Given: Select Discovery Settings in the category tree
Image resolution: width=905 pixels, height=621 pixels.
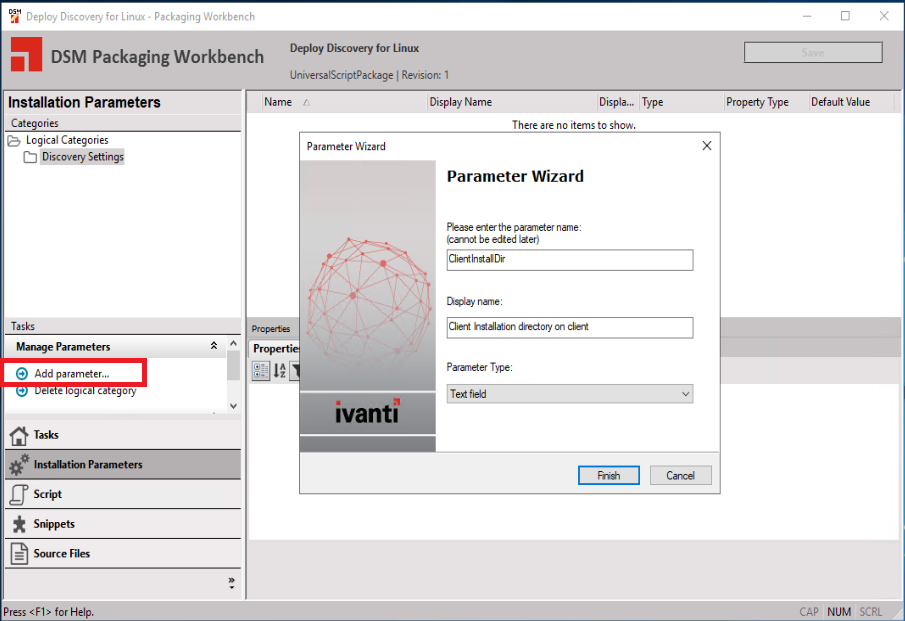Looking at the screenshot, I should [x=81, y=156].
